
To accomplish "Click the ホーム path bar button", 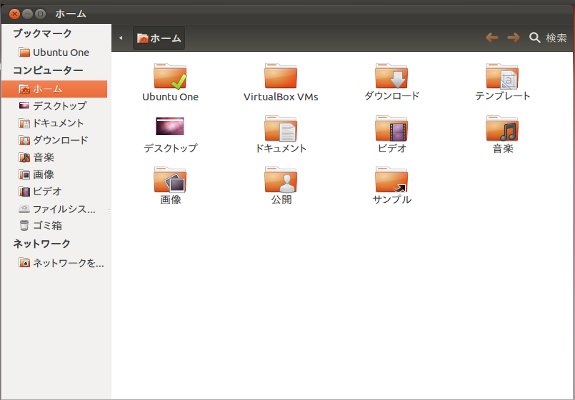I will (159, 38).
